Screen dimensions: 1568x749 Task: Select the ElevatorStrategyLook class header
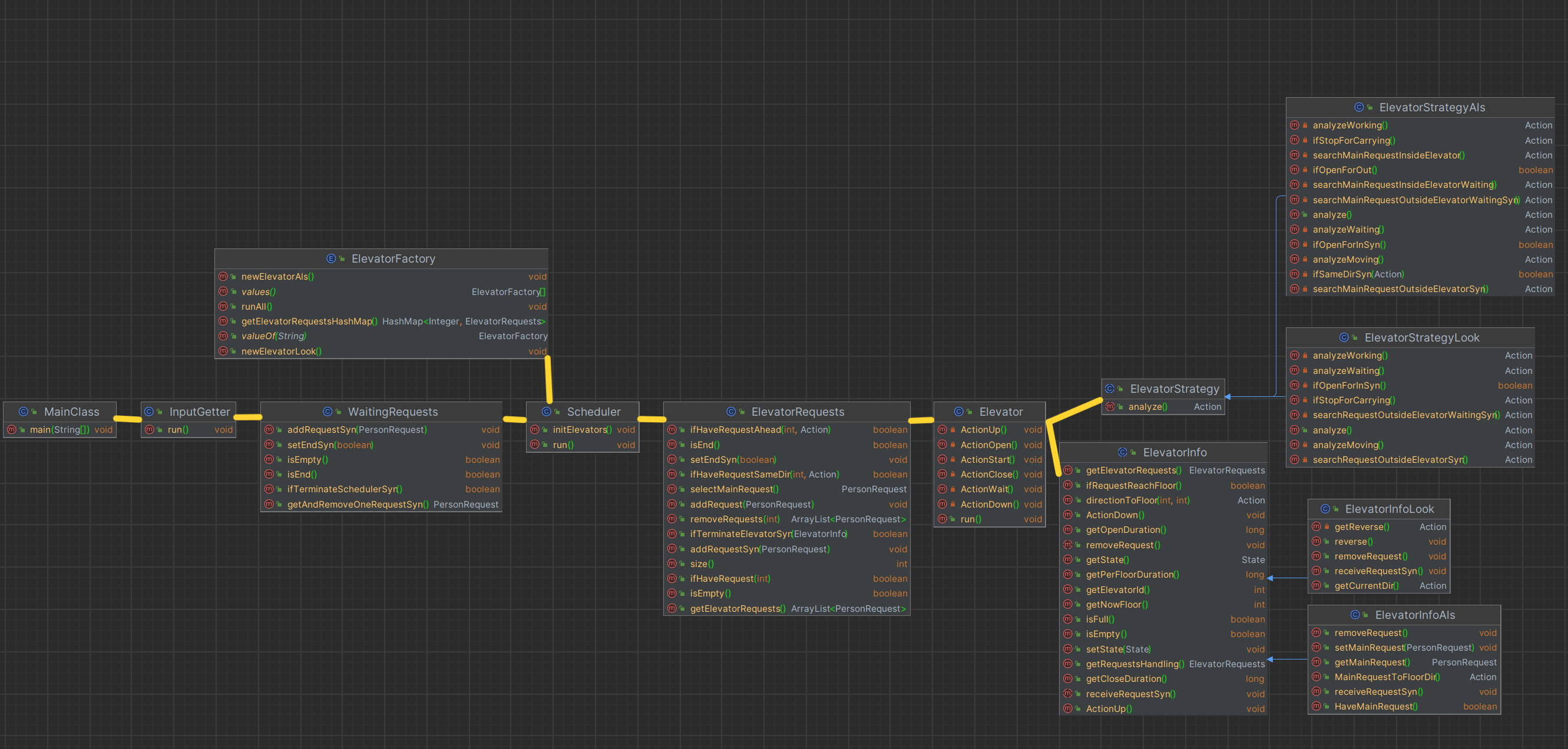[1421, 337]
